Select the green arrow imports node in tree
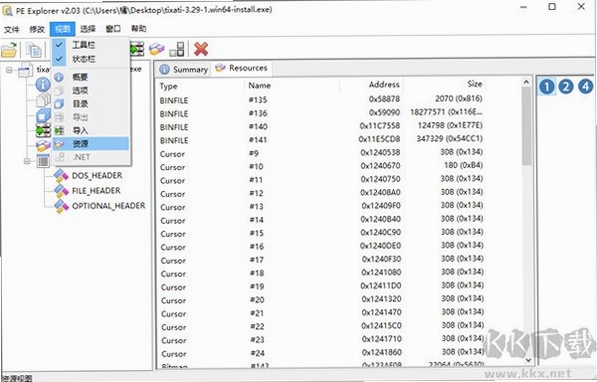The image size is (597, 382). coord(43,131)
